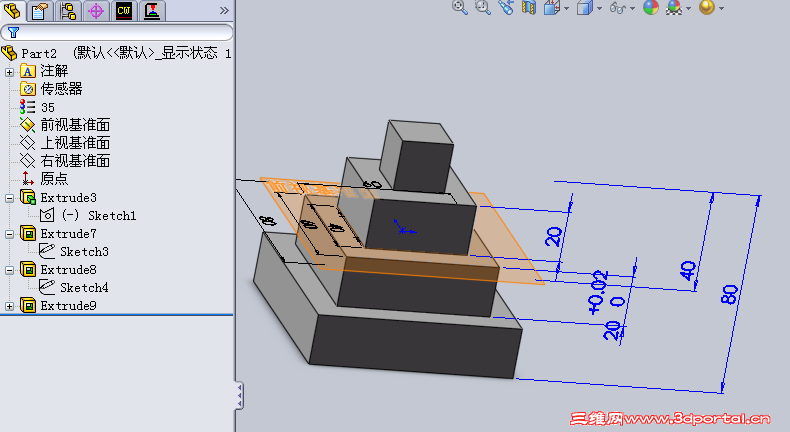The image size is (790, 432).
Task: Collapse the Extrude8 feature node
Action: tap(9, 270)
